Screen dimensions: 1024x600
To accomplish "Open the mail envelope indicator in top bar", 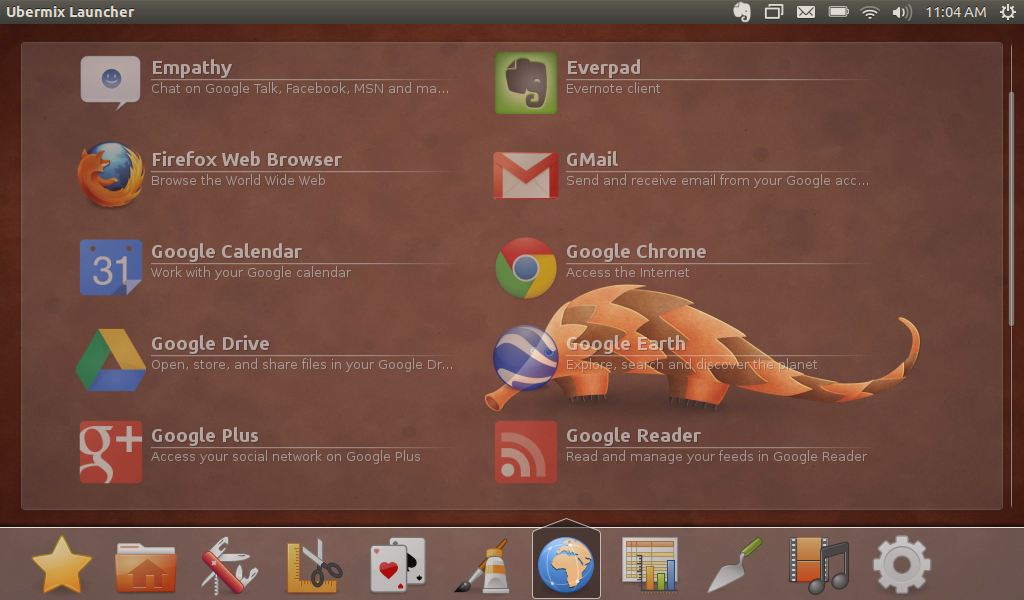I will tap(806, 12).
